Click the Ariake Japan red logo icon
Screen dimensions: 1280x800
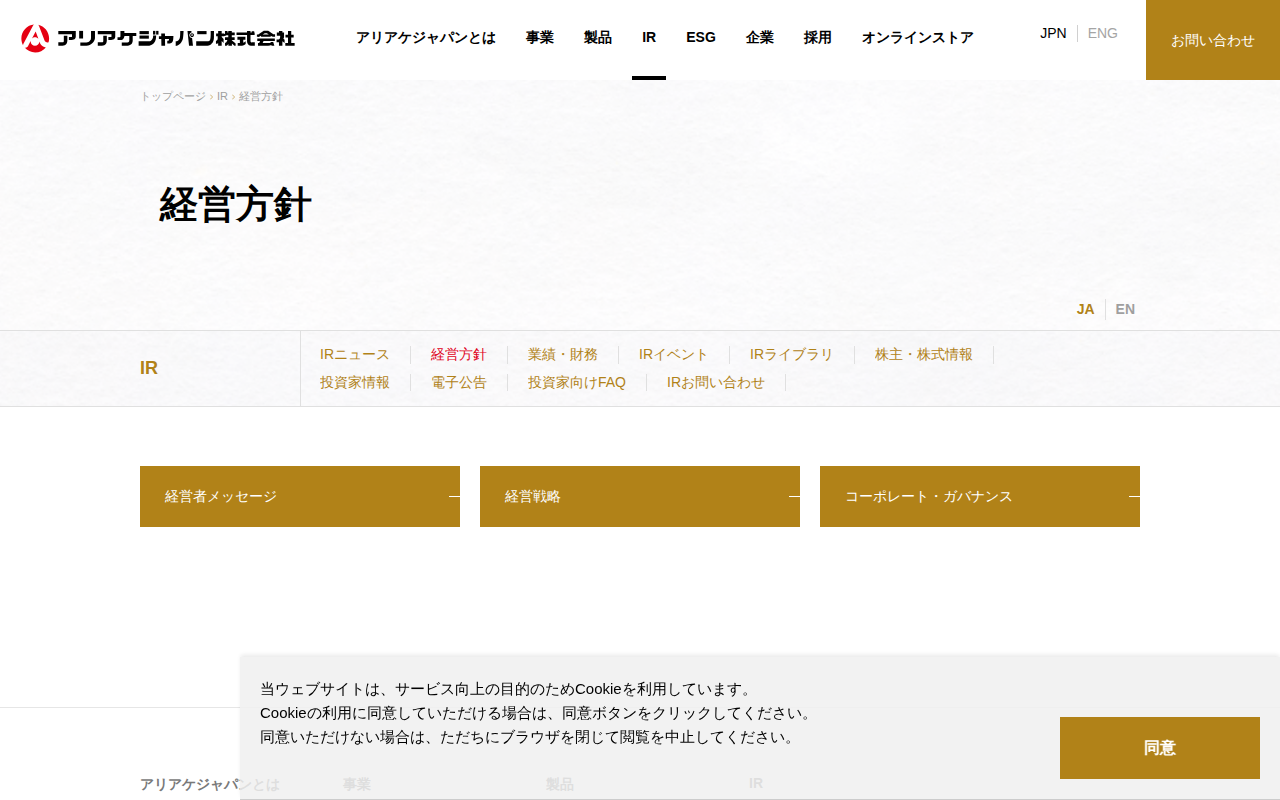pos(35,38)
